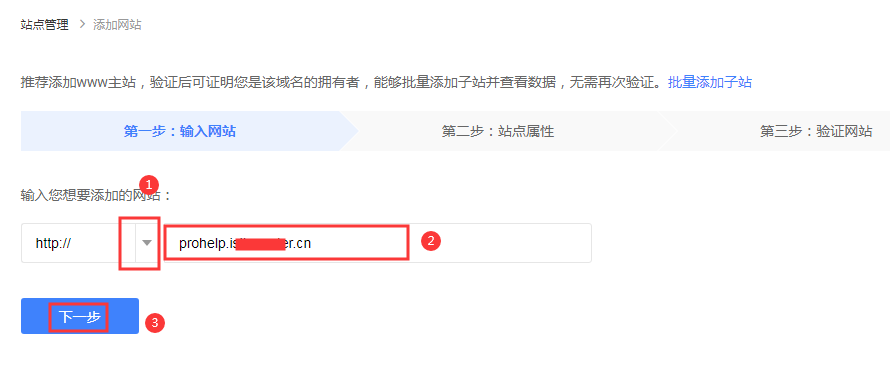Focus the prohelp domain input field

tap(378, 243)
